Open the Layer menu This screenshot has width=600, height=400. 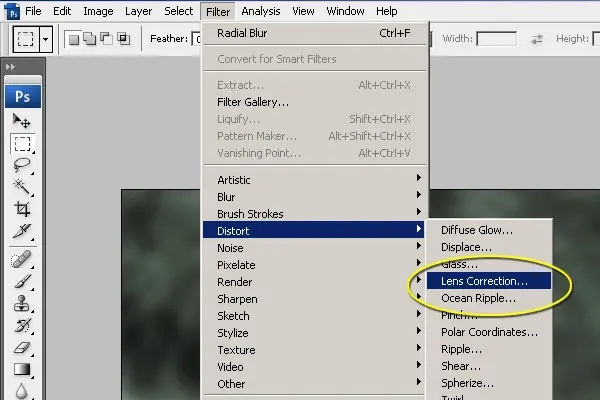pos(138,11)
